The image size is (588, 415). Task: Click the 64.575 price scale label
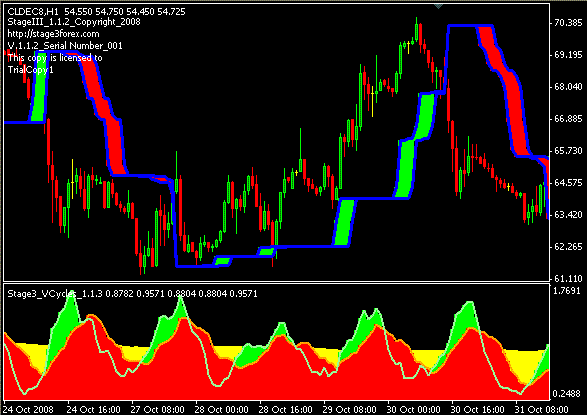pos(568,183)
